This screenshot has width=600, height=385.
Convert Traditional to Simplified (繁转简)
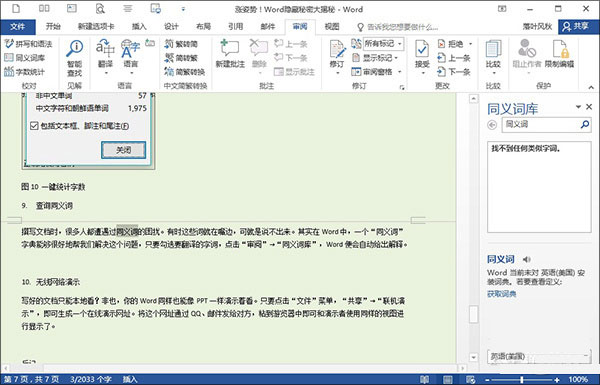pos(181,44)
